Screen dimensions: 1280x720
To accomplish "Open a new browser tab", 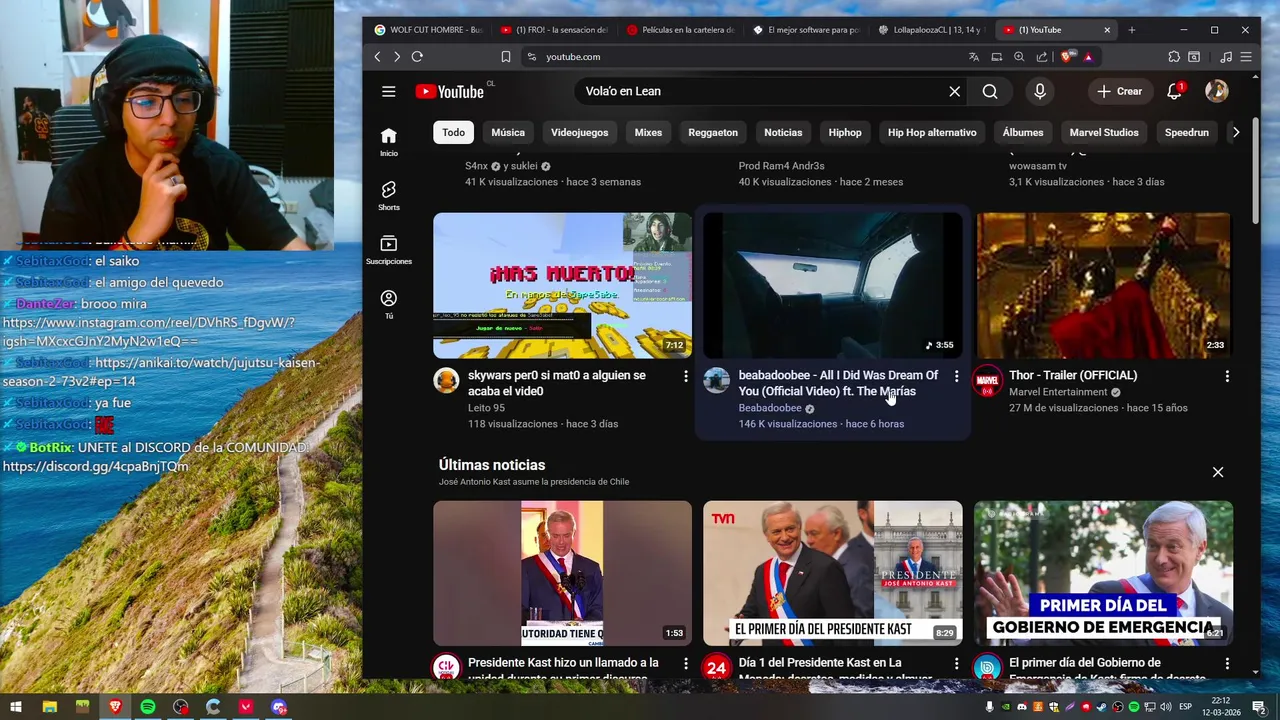I will [x=1131, y=30].
